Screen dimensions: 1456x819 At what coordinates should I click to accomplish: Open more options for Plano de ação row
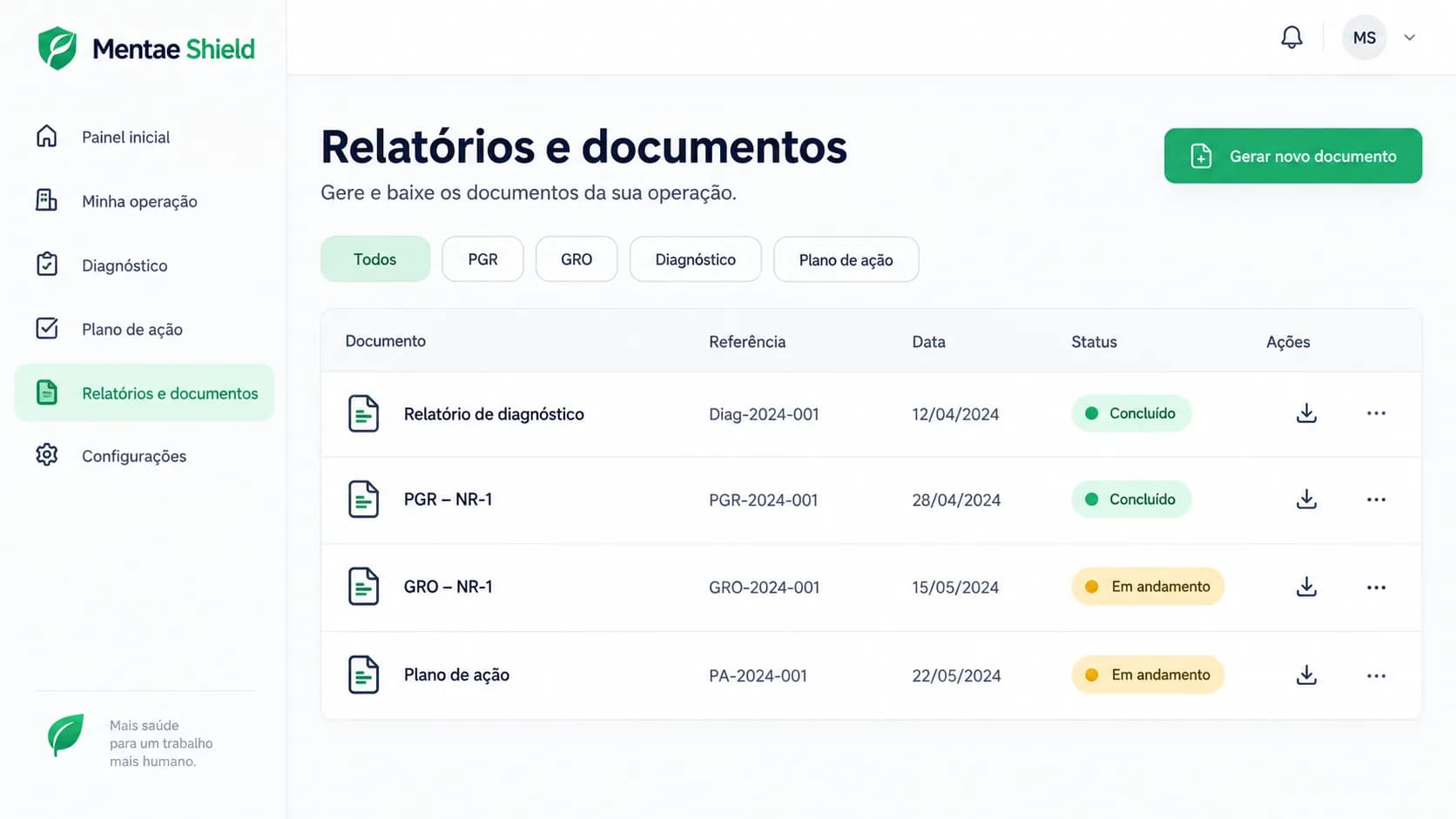click(1376, 675)
